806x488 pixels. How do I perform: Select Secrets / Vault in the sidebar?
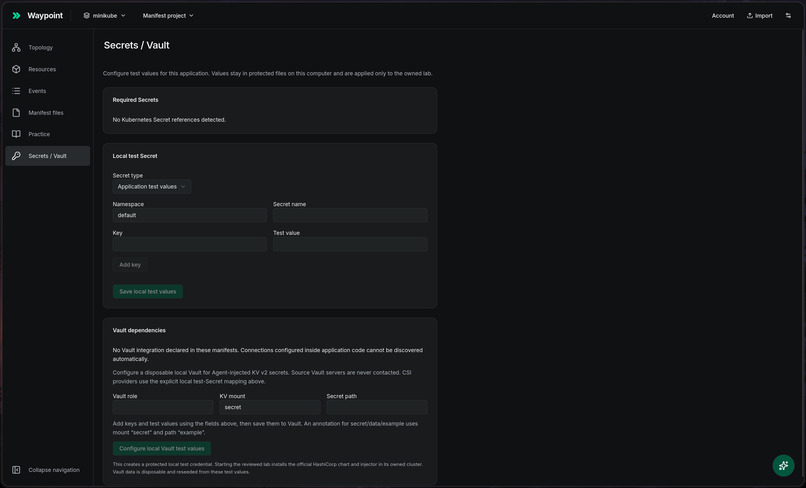click(x=48, y=155)
